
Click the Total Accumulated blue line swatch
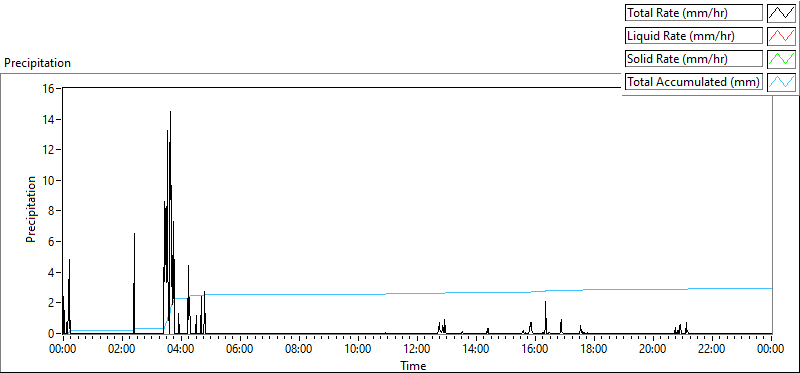click(x=781, y=82)
